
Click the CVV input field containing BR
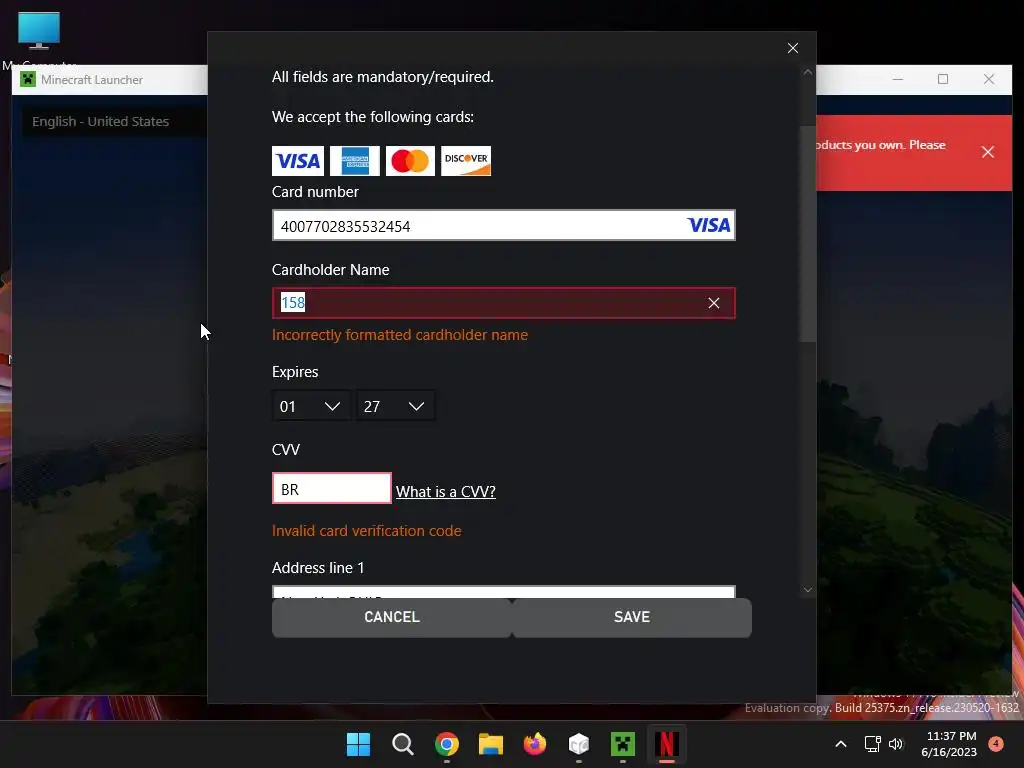332,488
